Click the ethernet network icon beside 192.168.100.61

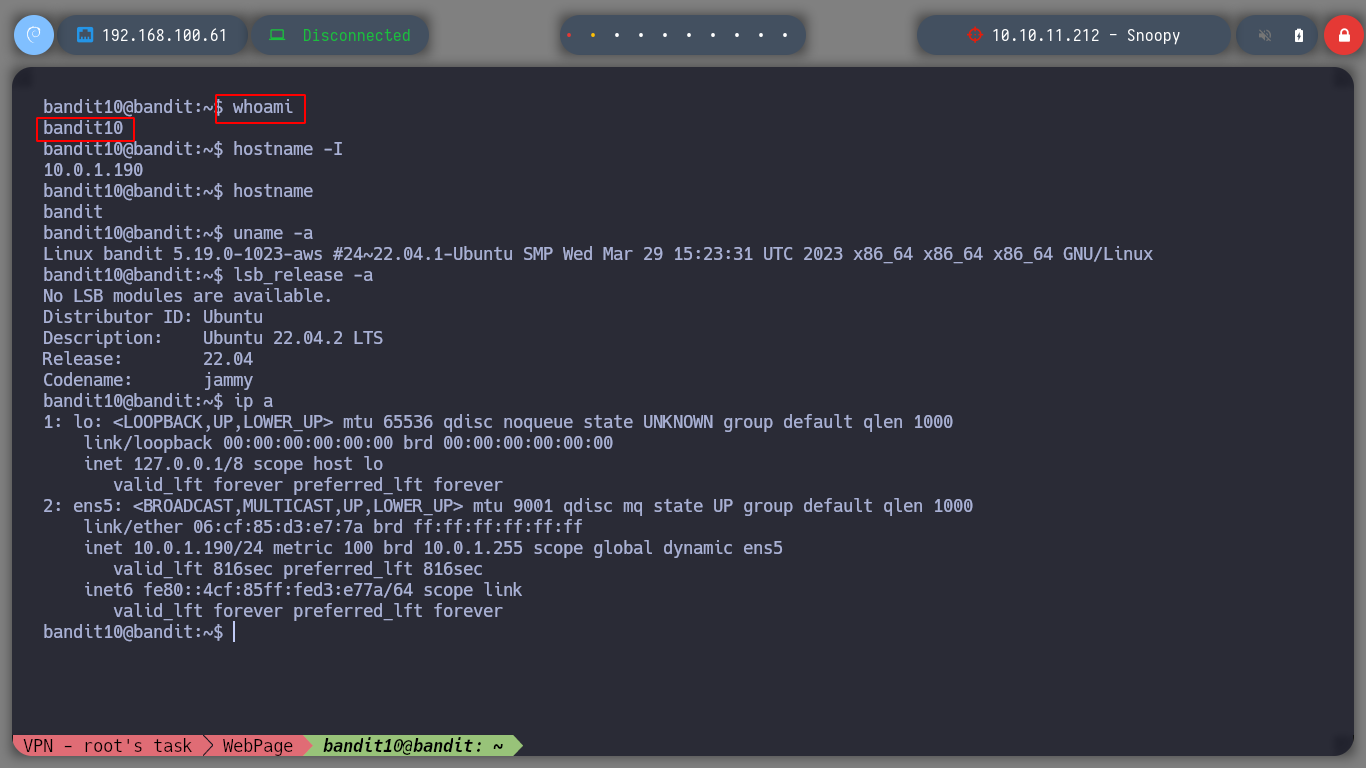(85, 35)
